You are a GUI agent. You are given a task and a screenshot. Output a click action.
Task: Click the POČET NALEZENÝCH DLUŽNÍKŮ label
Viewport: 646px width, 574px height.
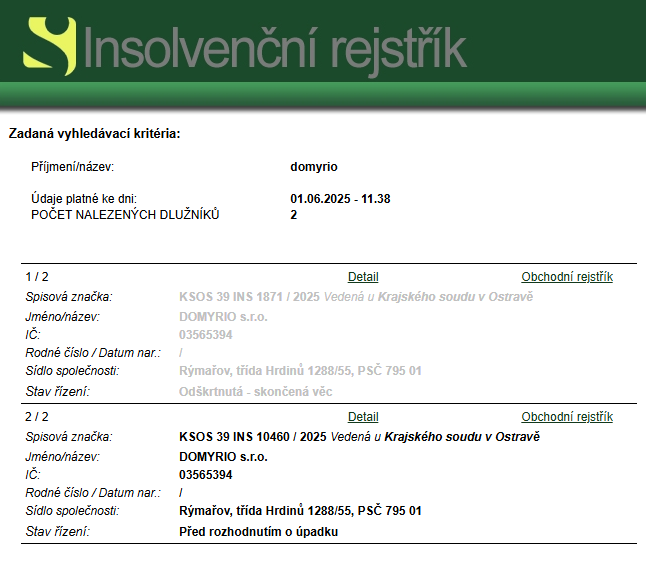click(125, 215)
